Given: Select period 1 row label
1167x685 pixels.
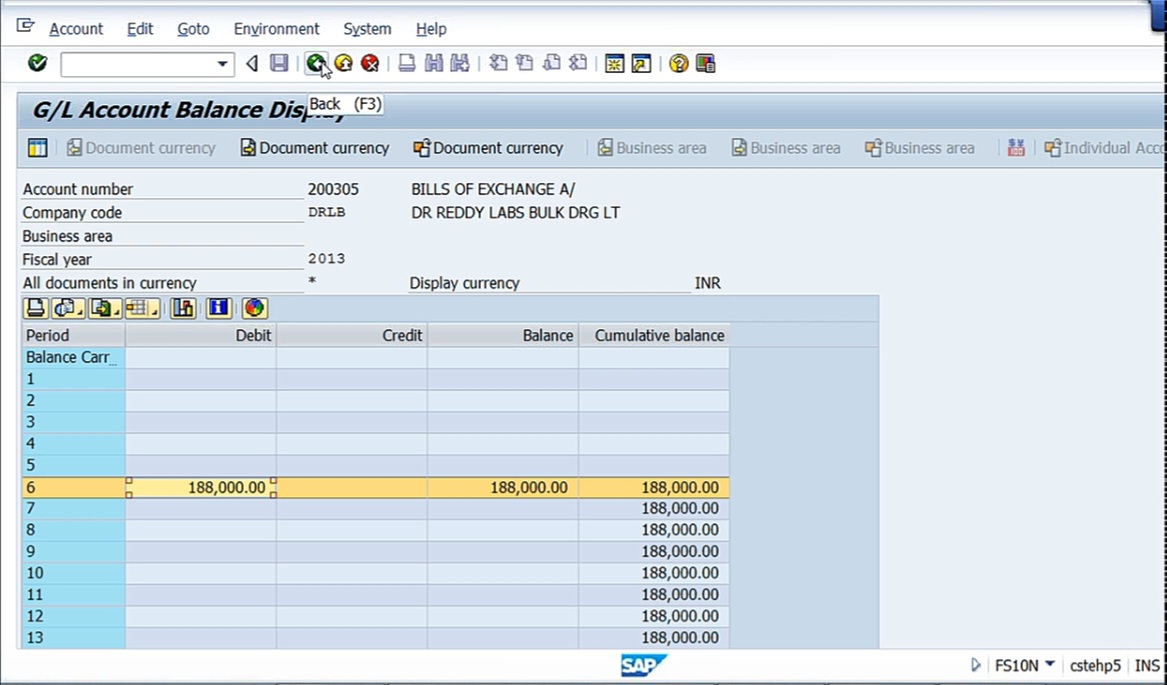Looking at the screenshot, I should 74,379.
